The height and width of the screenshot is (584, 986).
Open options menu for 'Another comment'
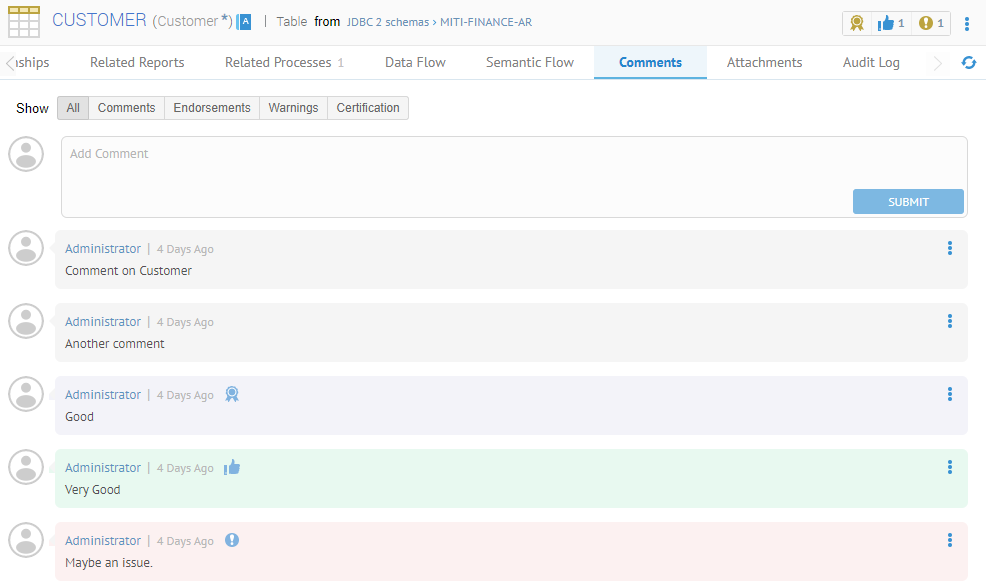949,321
